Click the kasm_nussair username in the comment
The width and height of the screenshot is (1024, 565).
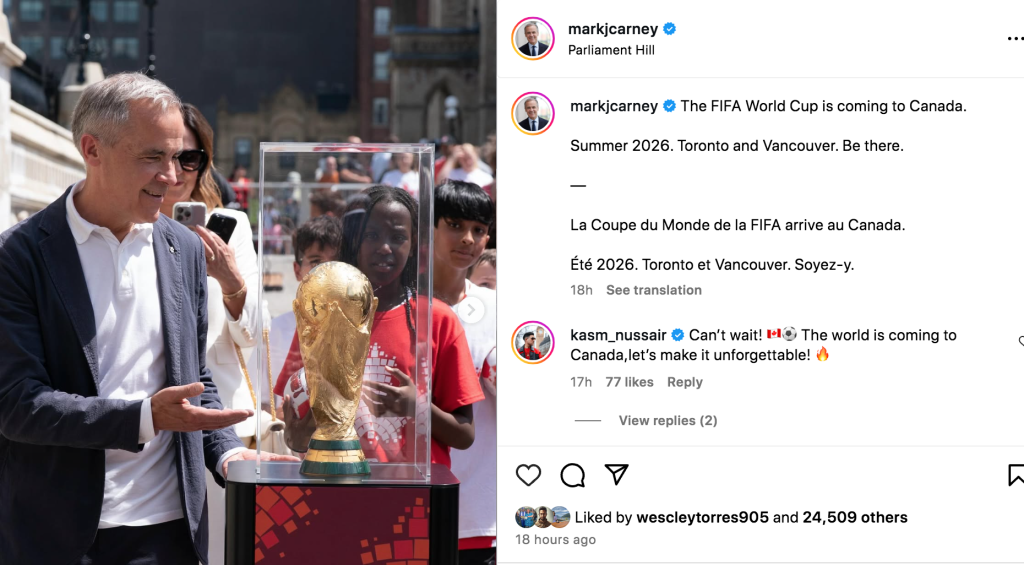coord(618,335)
